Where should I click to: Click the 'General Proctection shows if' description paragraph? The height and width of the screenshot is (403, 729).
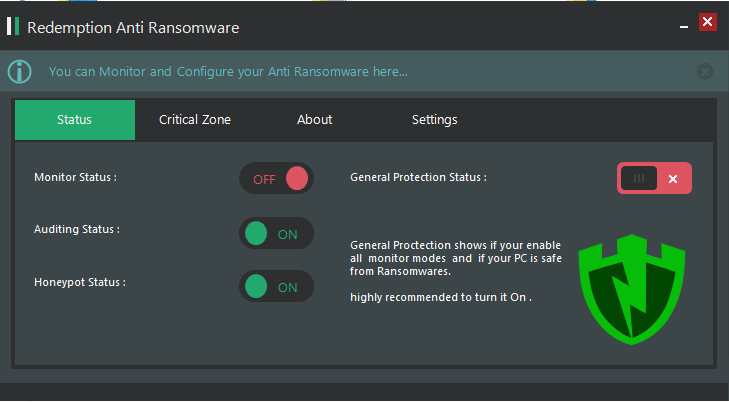pyautogui.click(x=456, y=258)
